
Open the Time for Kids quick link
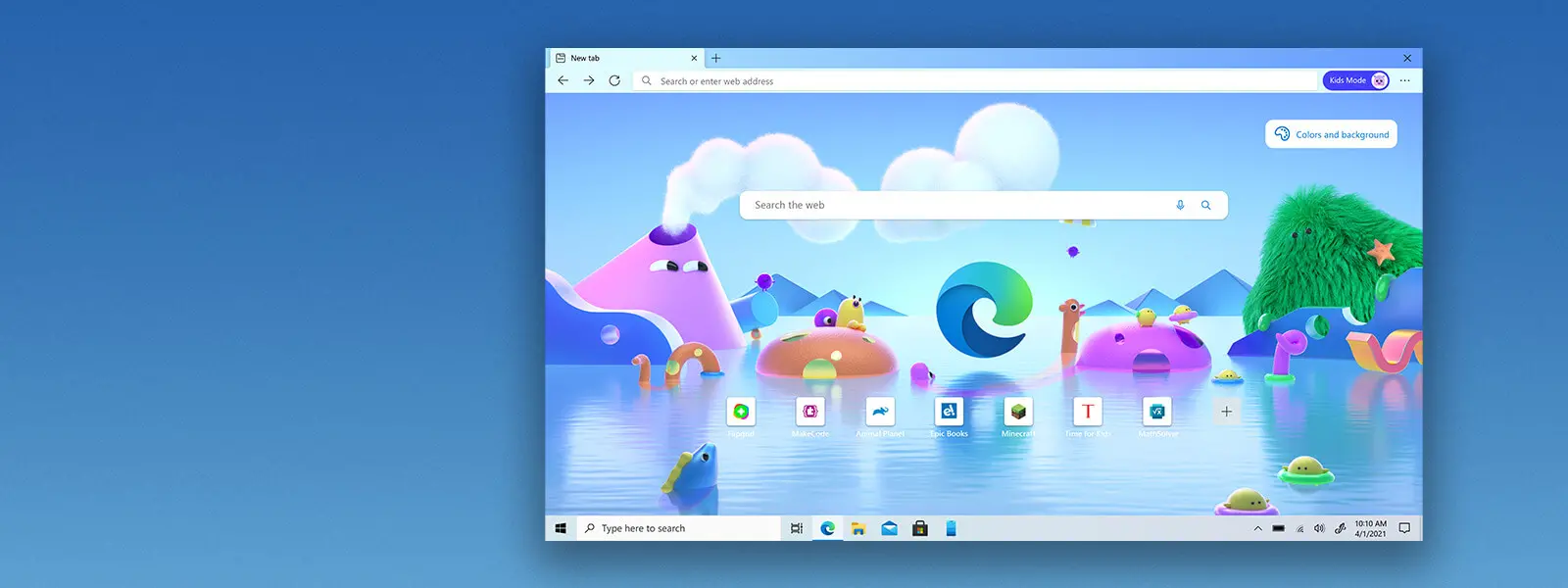[1088, 412]
